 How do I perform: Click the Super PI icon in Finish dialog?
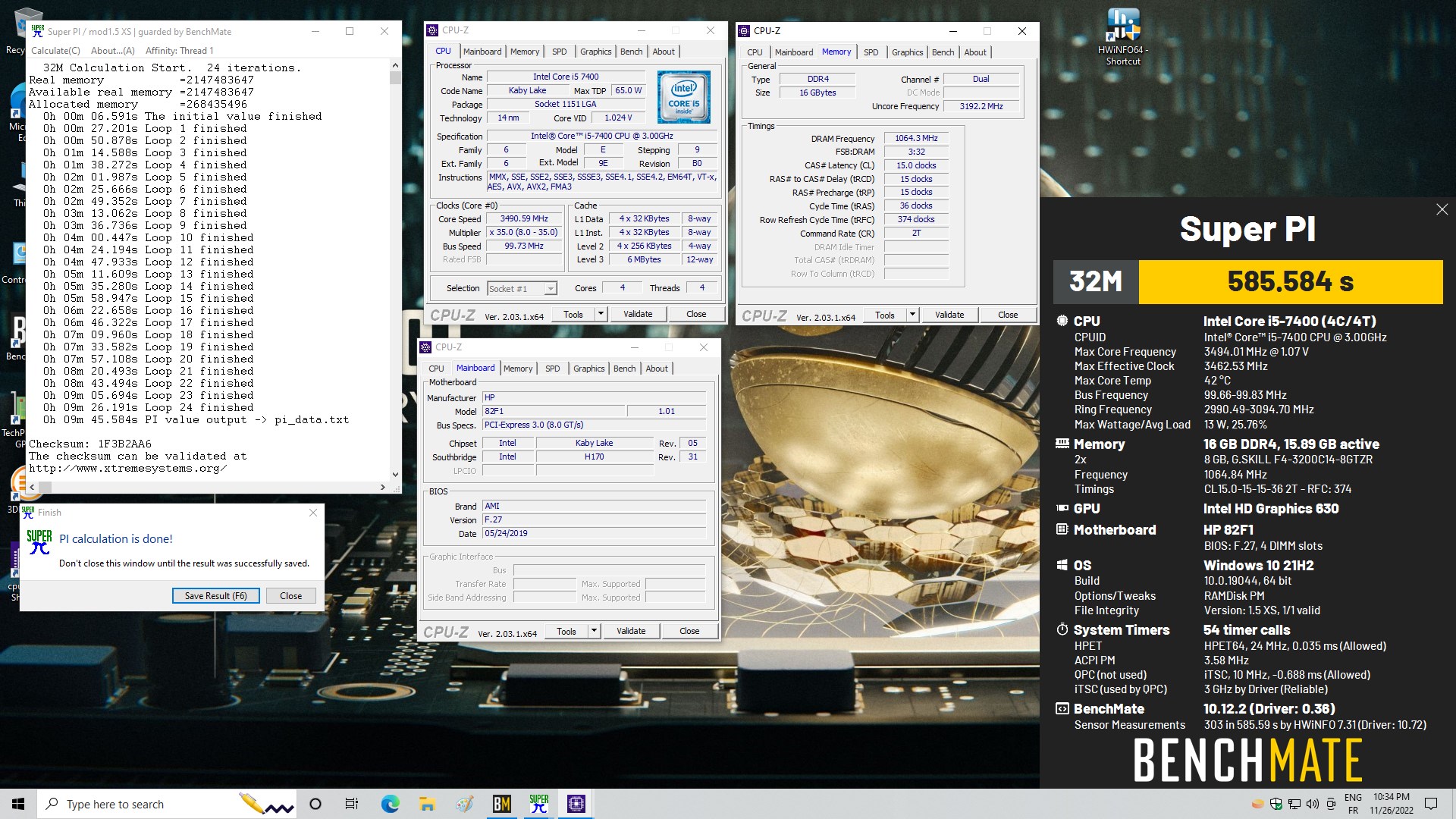(x=39, y=542)
